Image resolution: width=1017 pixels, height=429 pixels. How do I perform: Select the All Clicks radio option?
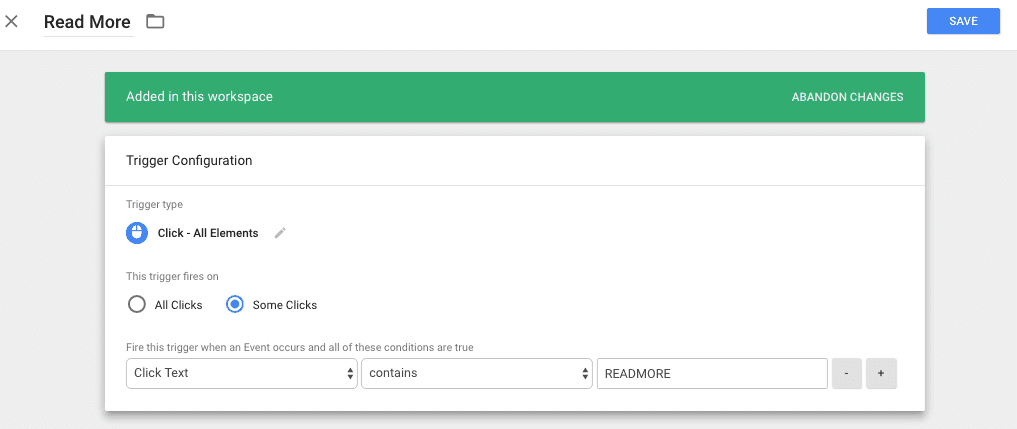[137, 304]
